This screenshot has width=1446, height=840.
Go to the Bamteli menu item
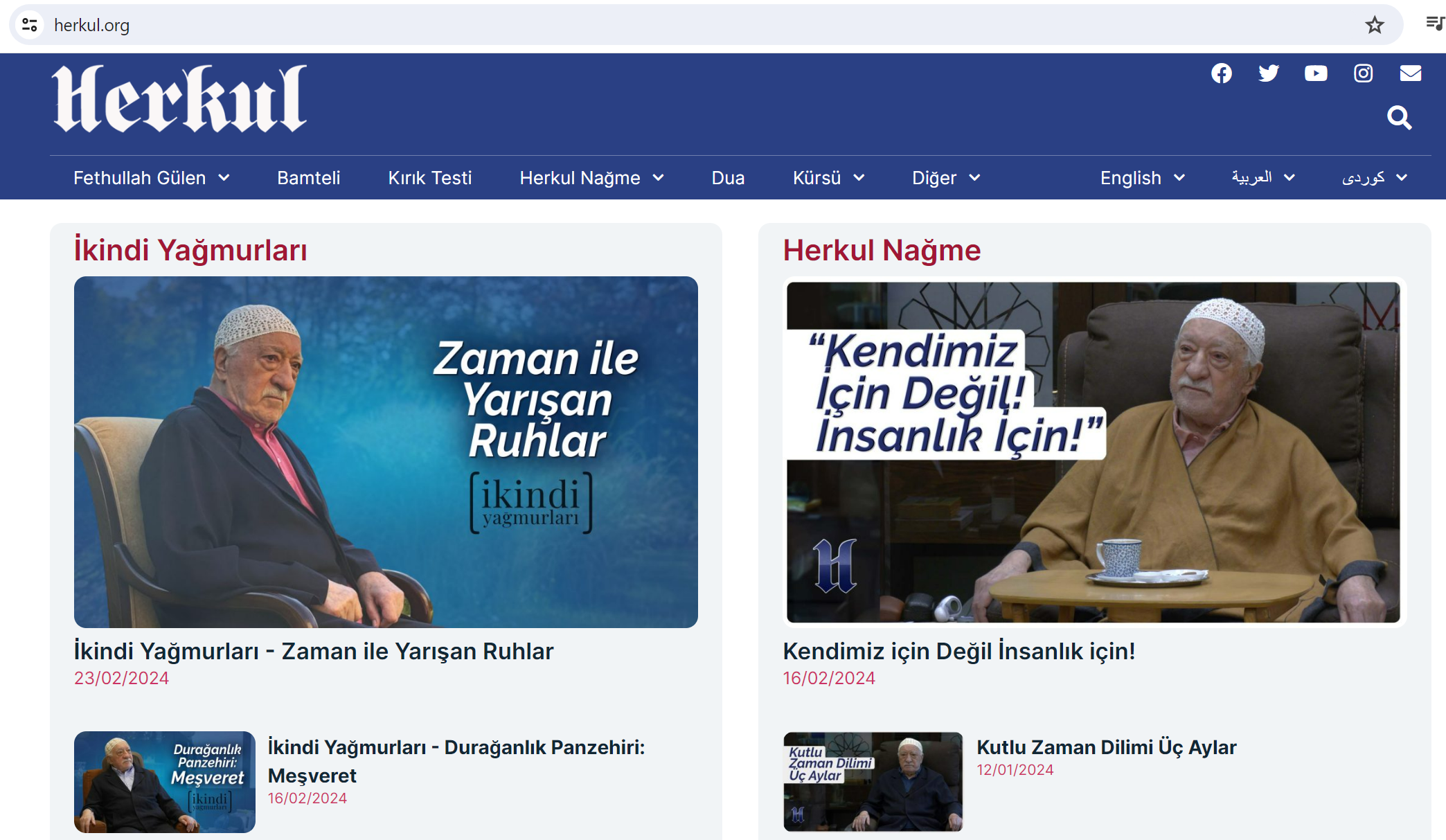[308, 178]
